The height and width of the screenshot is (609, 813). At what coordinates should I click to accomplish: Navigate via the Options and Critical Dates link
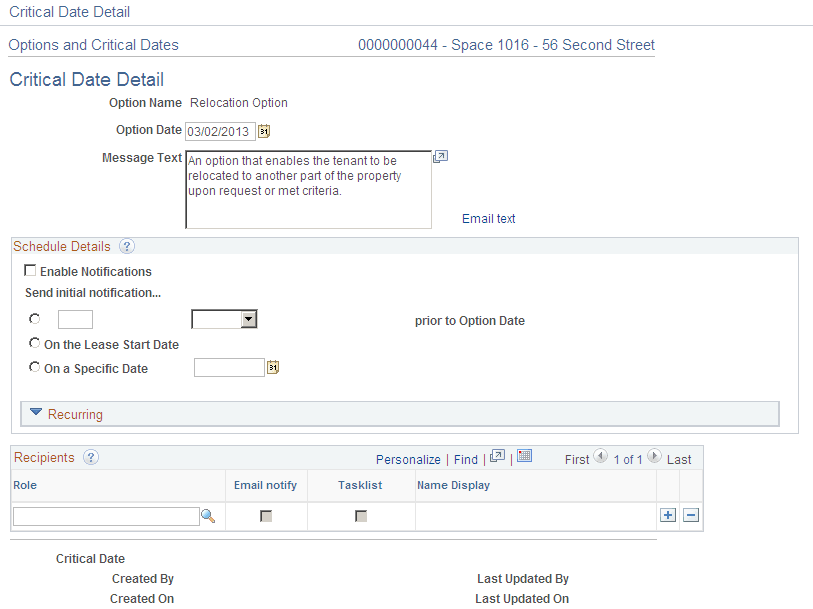[93, 45]
